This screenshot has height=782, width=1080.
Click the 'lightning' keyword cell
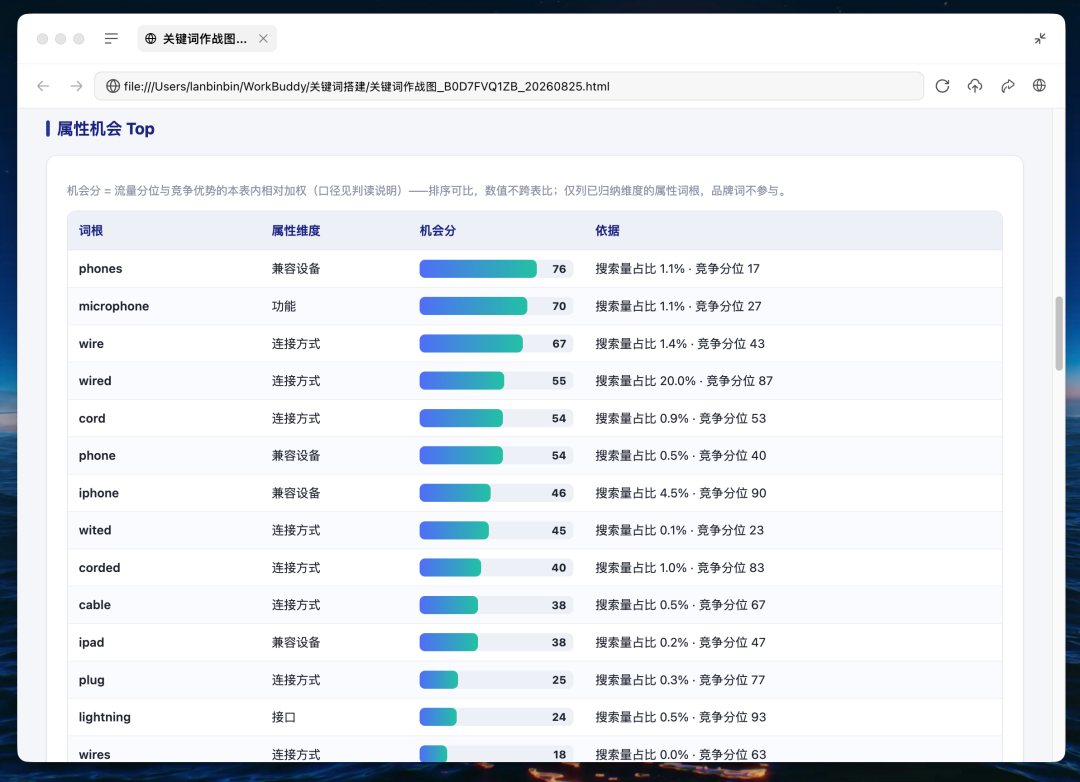pyautogui.click(x=104, y=717)
